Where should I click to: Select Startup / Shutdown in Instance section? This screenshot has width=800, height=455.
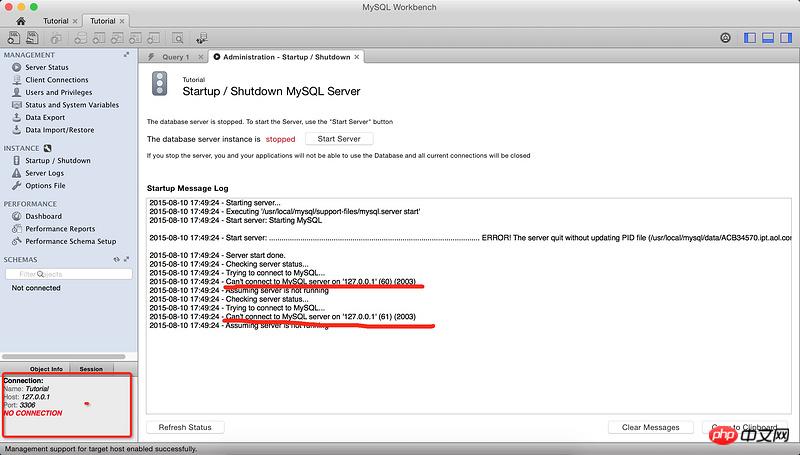58,160
